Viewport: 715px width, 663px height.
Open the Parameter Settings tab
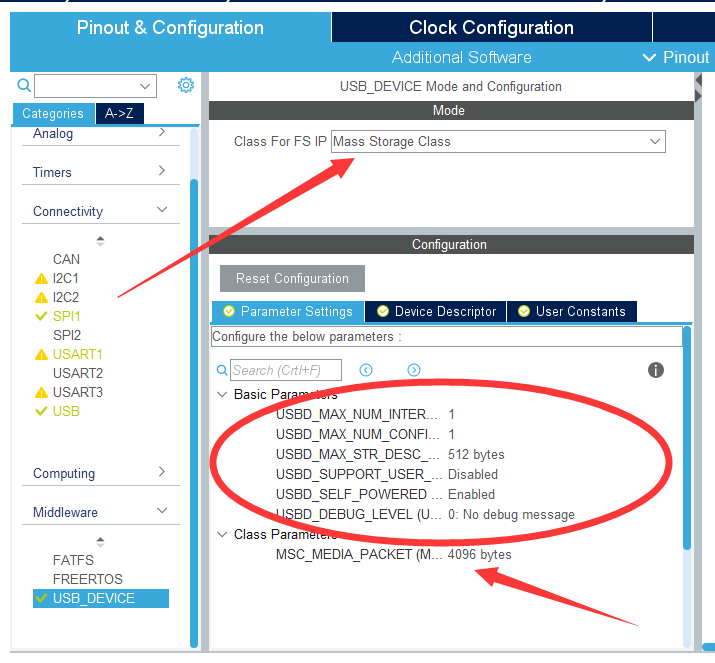pos(288,311)
